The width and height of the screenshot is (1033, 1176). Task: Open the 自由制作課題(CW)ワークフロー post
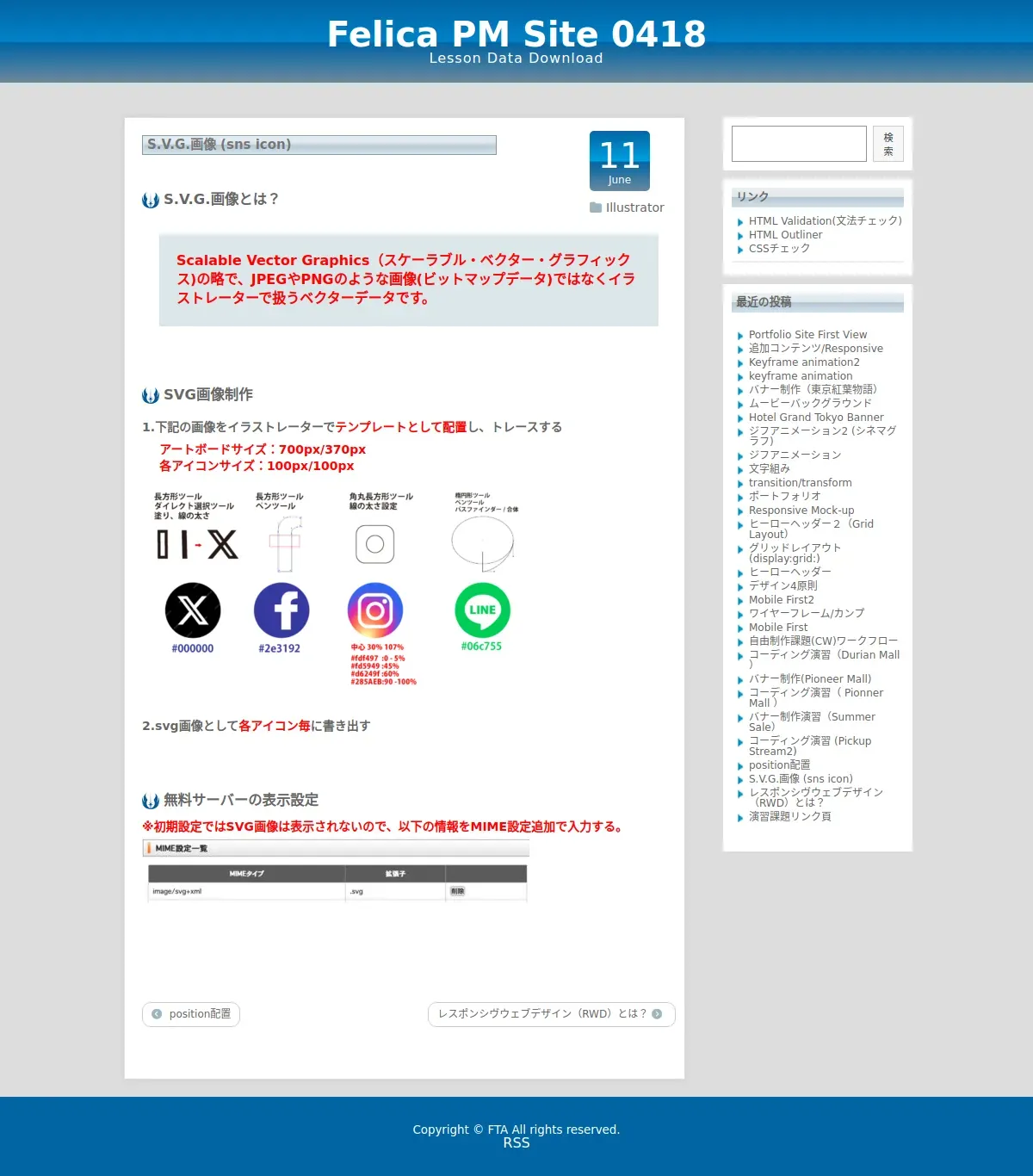(823, 641)
